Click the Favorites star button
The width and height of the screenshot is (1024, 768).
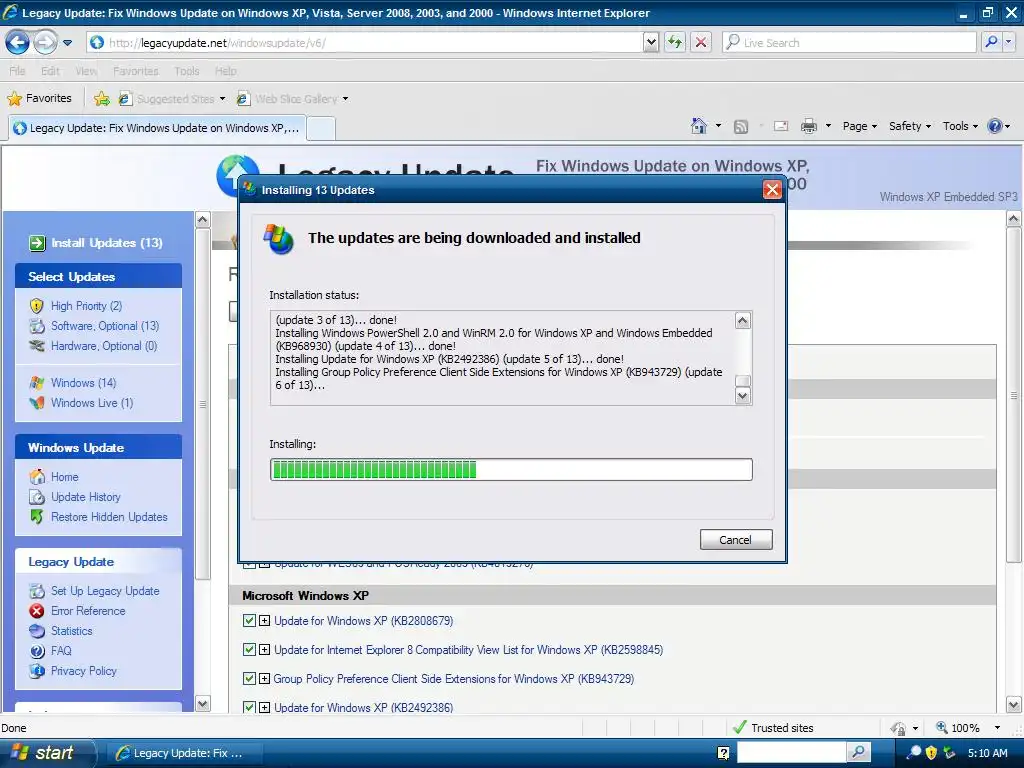click(x=39, y=99)
